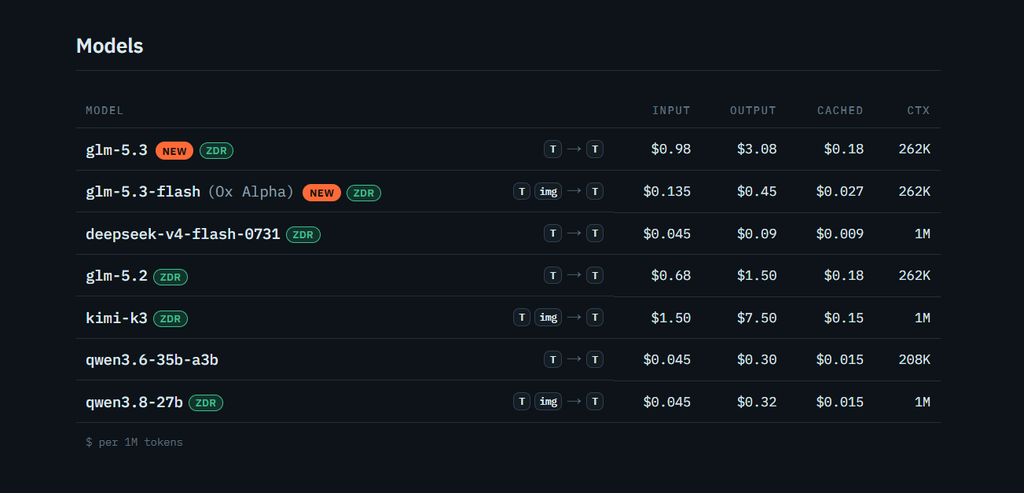The image size is (1024, 493).
Task: Sort by the INPUT column header
Action: pyautogui.click(x=671, y=110)
